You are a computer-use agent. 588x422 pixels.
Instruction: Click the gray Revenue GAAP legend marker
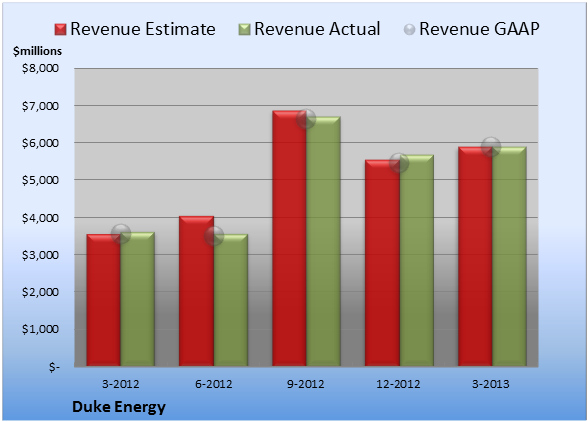click(410, 29)
